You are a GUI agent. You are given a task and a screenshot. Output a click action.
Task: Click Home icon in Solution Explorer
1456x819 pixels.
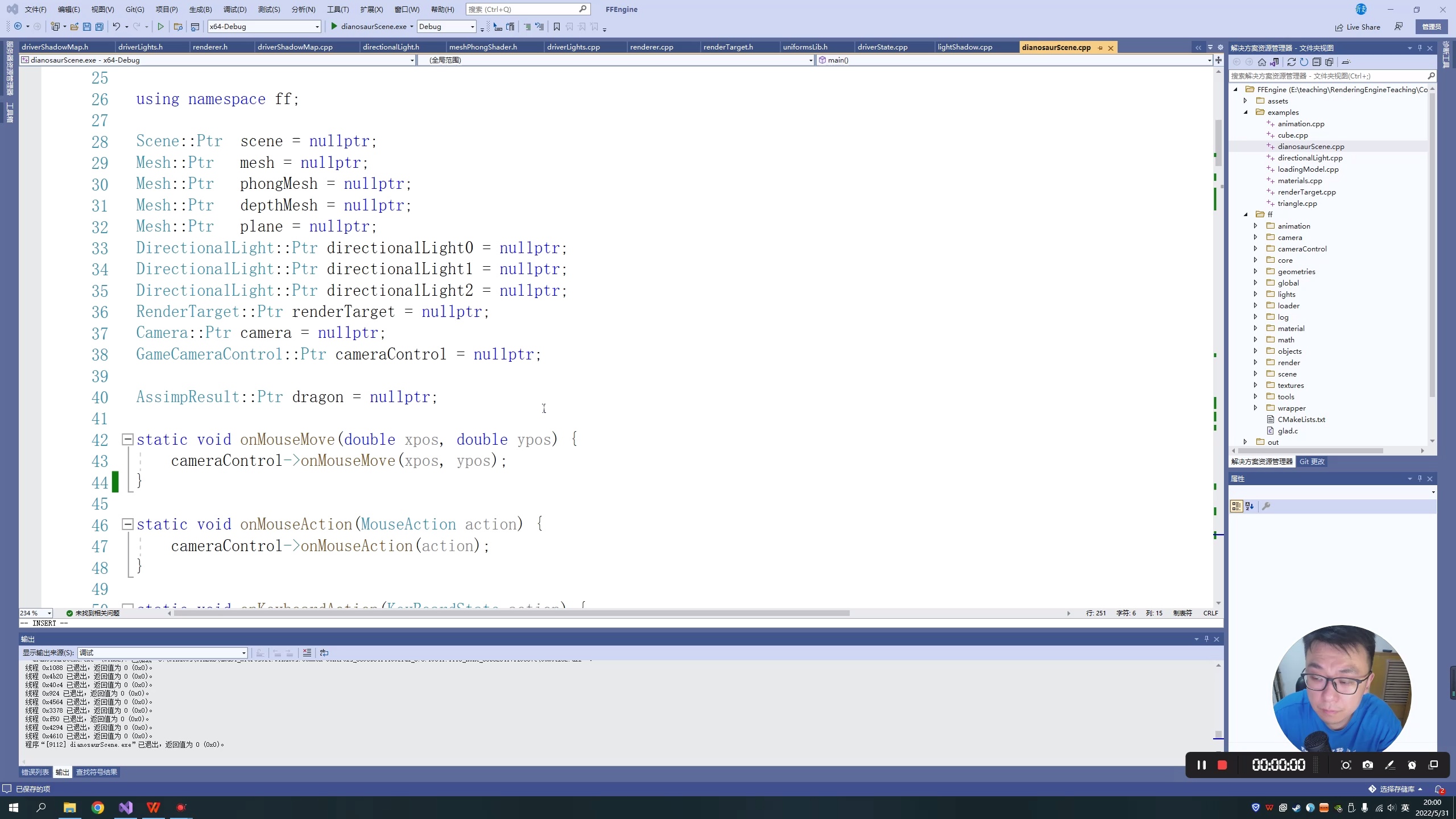pyautogui.click(x=1262, y=62)
